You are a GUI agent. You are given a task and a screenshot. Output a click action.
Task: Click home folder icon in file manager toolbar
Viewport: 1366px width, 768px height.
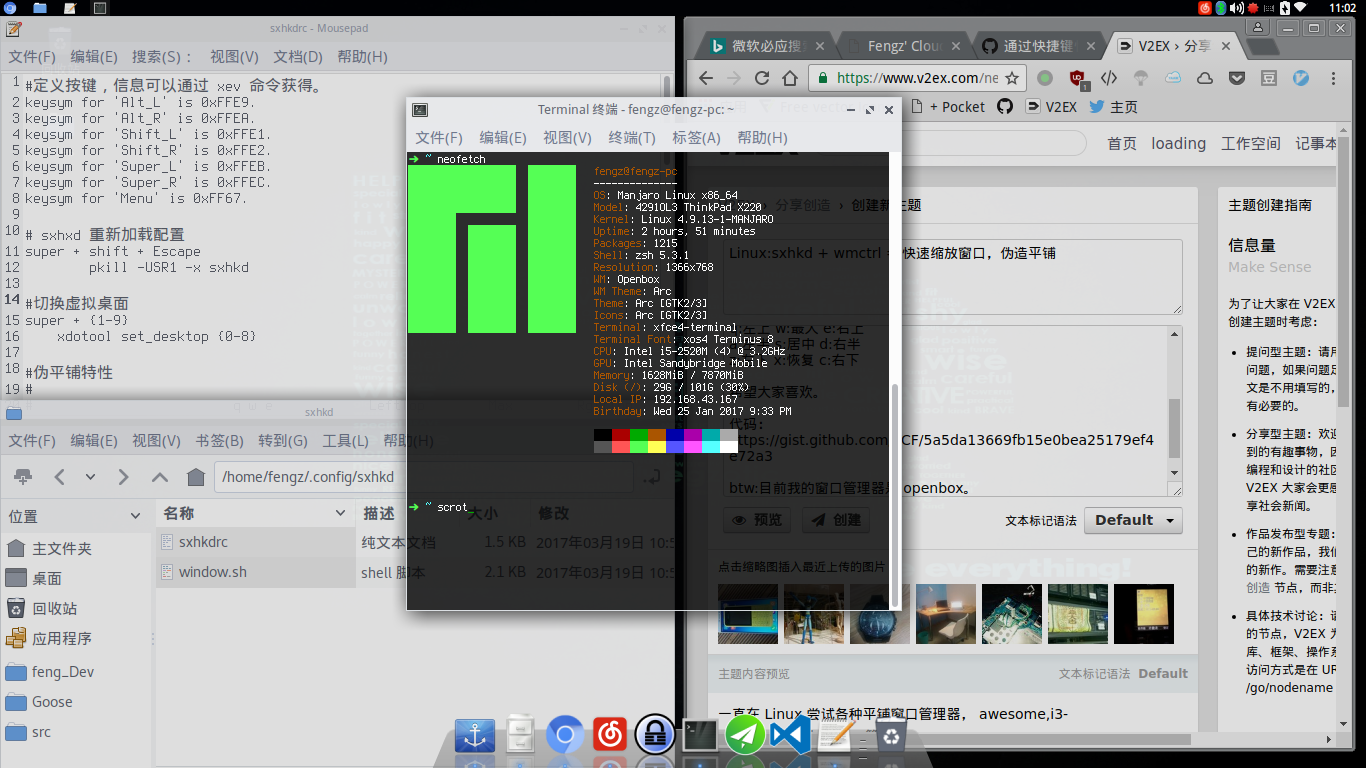196,477
